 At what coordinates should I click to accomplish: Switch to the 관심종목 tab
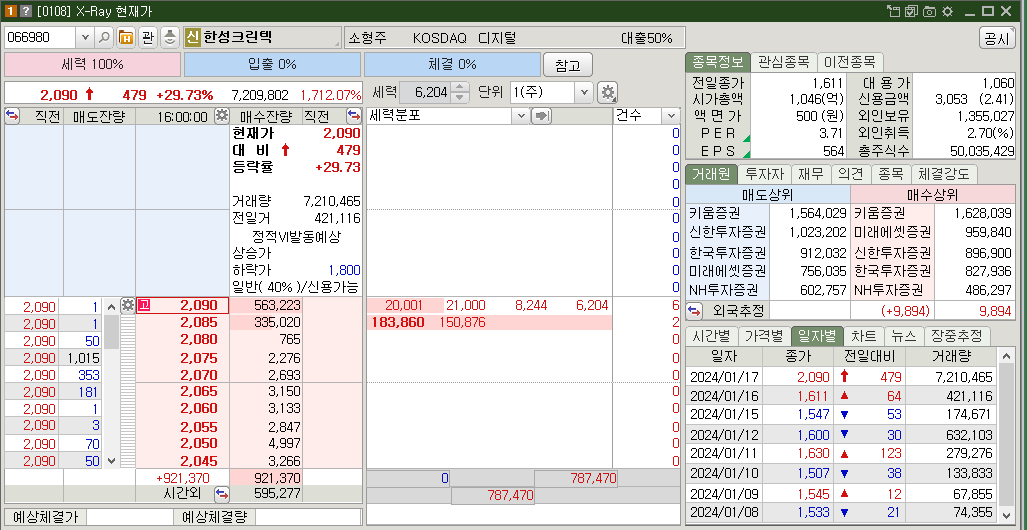pos(783,63)
